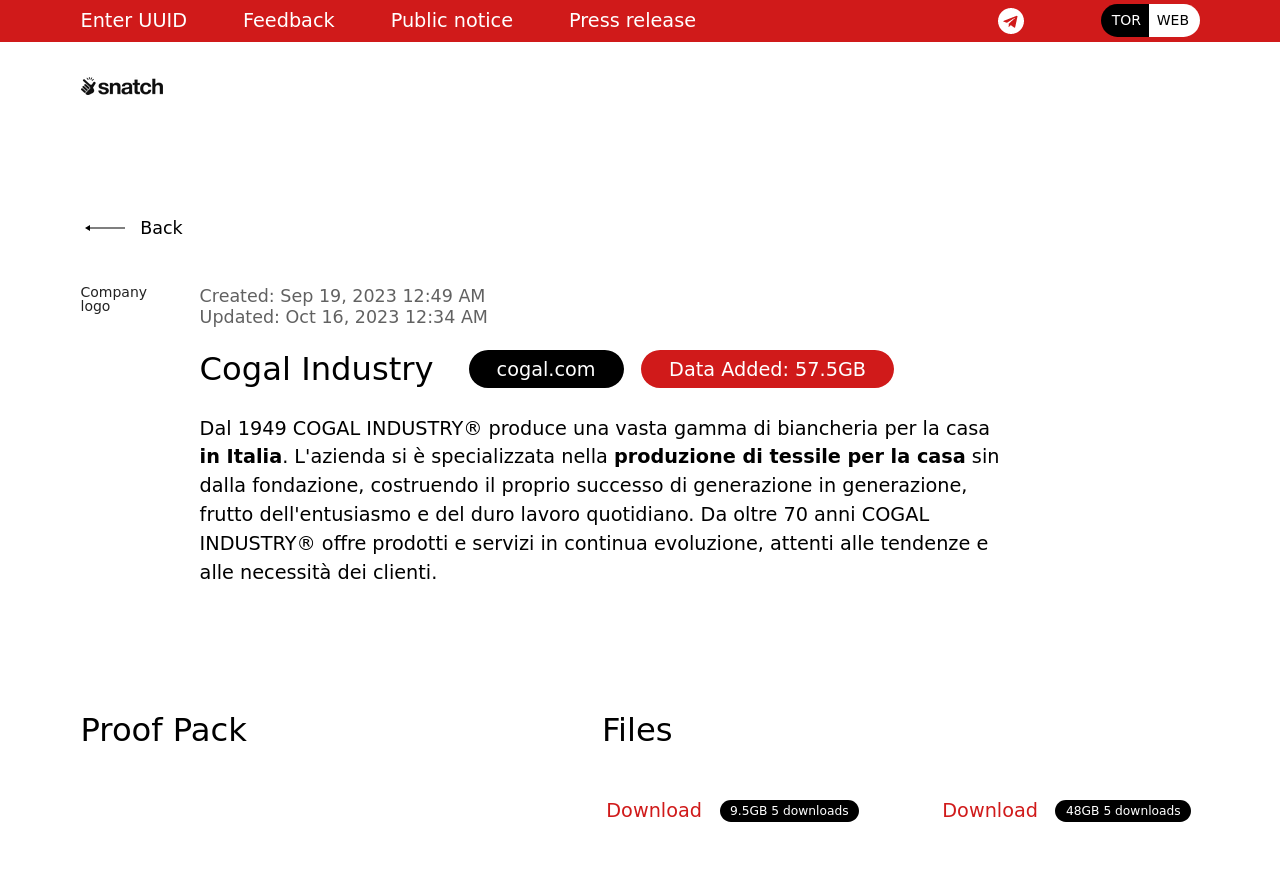1280x893 pixels.
Task: Click the left arrow beside Back
Action: 105,228
